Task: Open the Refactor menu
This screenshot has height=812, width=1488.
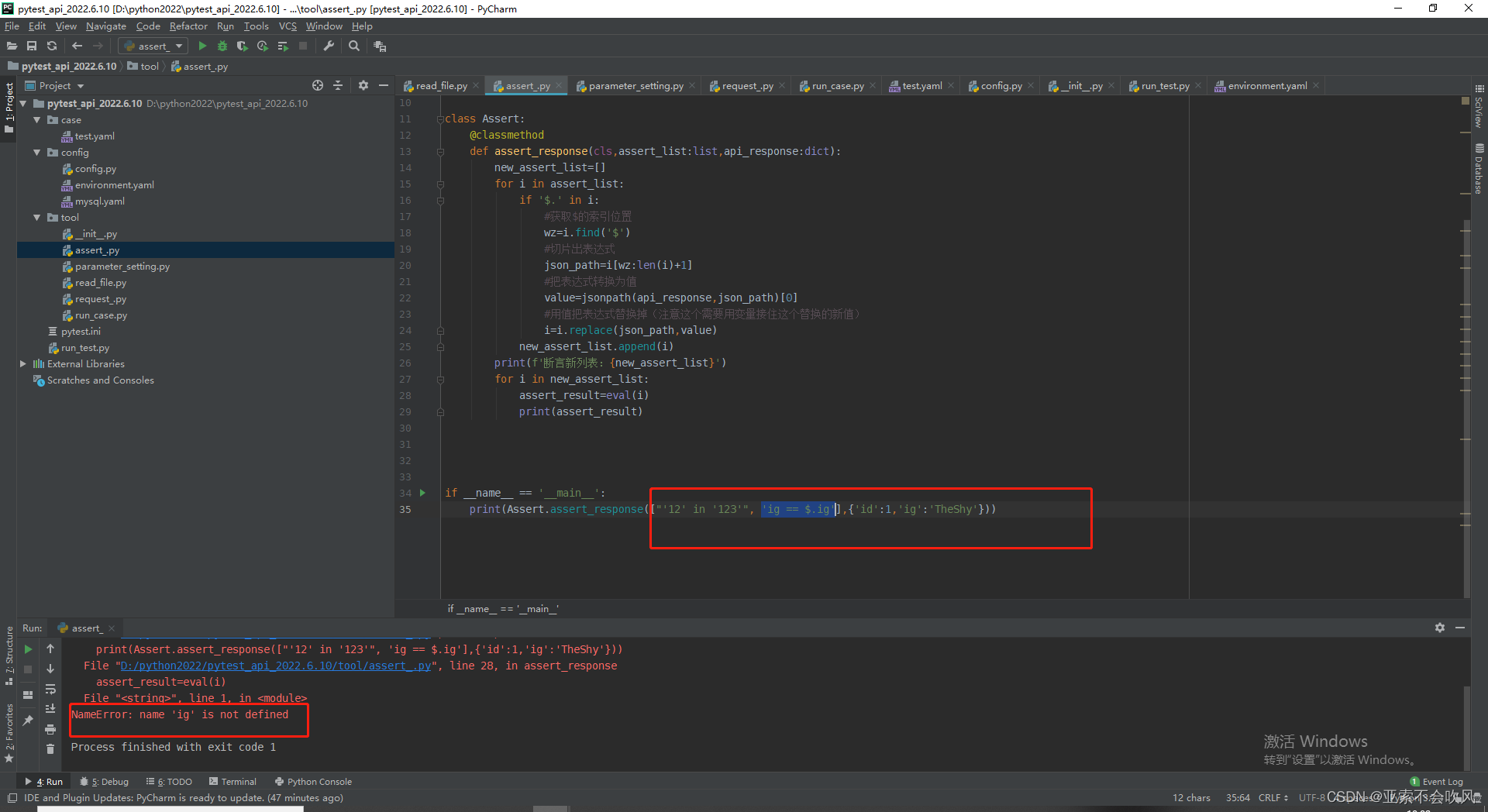Action: [x=188, y=26]
